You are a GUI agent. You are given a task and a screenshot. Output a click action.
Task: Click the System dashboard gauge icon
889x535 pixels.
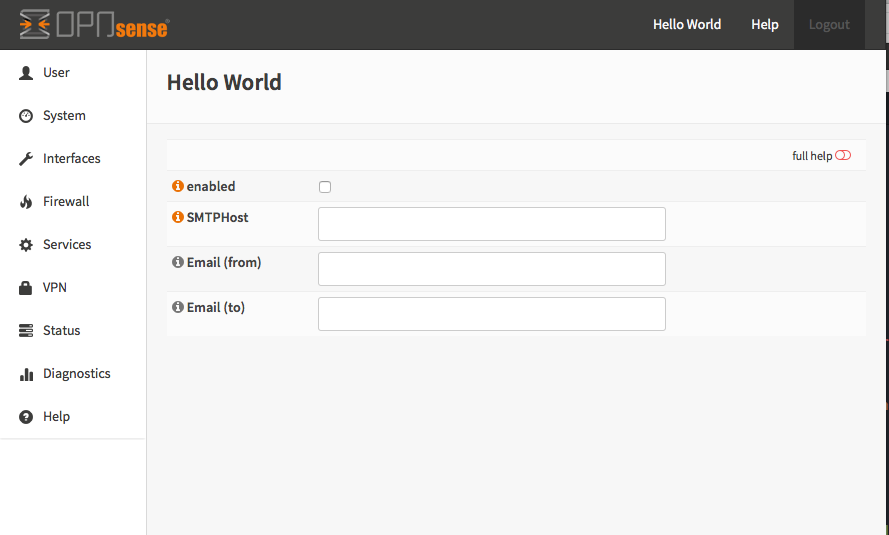[26, 116]
